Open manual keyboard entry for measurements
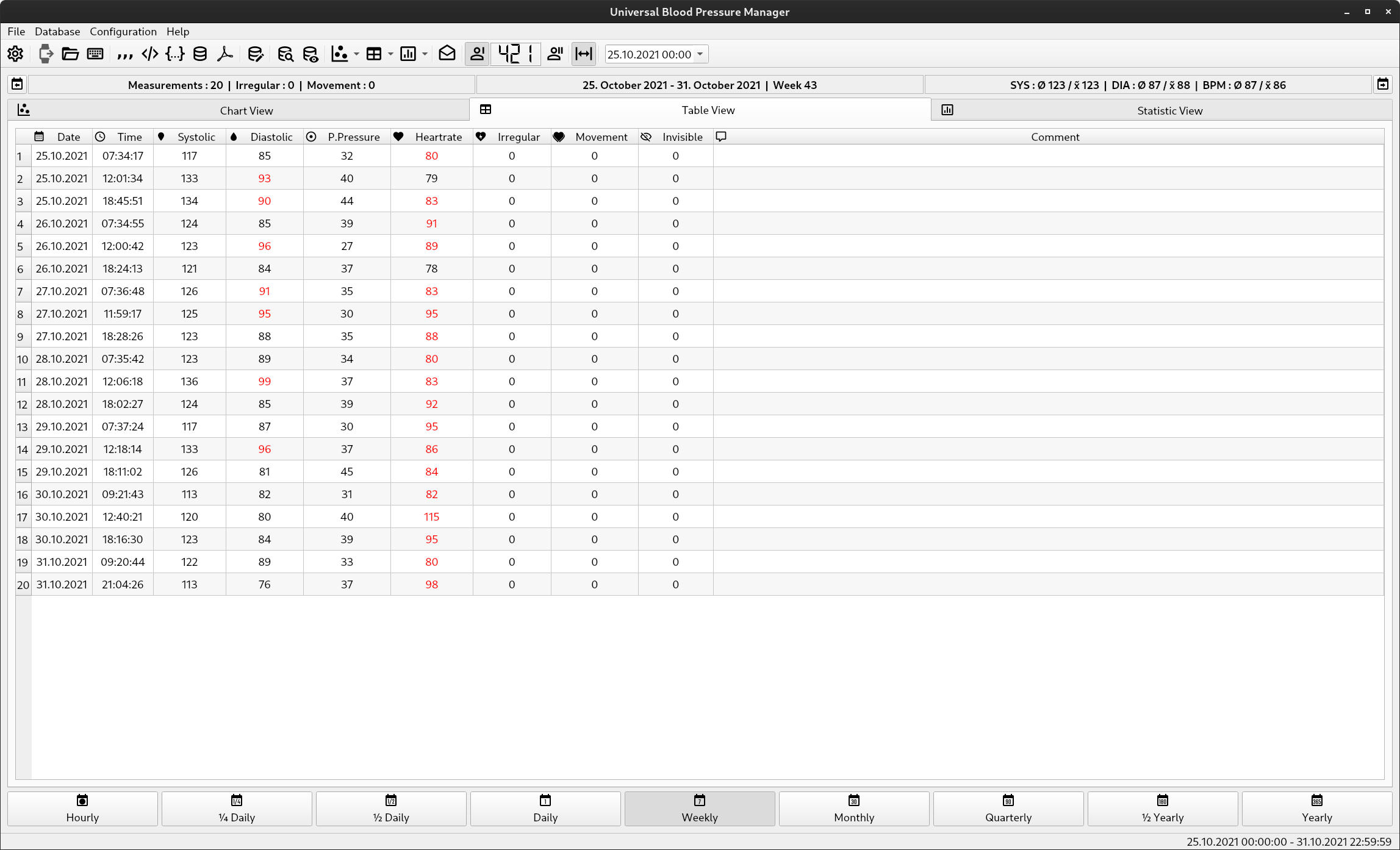The height and width of the screenshot is (850, 1400). click(95, 54)
